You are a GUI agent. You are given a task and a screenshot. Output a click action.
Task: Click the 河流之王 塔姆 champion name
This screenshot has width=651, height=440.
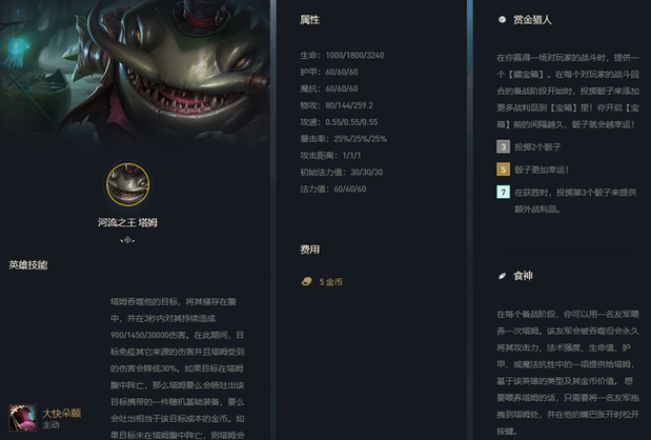tap(127, 222)
